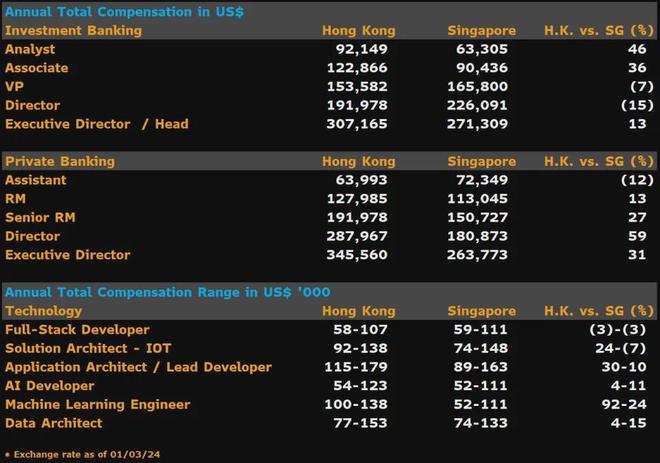660x463 pixels.
Task: Click 'Annual Total Compensation Range in US$ '000' title
Action: 168,293
